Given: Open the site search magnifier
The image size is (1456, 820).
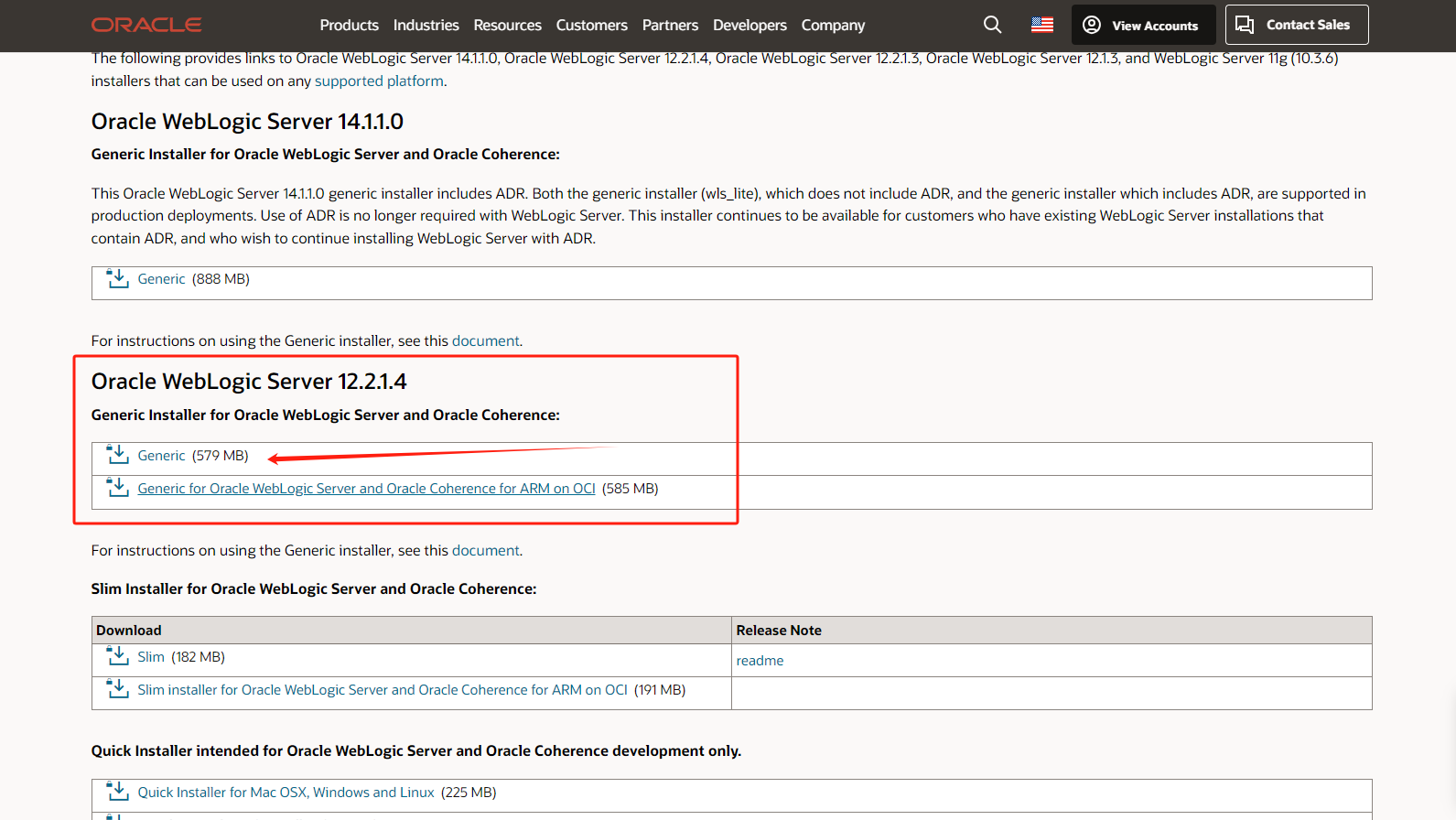Looking at the screenshot, I should [x=992, y=25].
